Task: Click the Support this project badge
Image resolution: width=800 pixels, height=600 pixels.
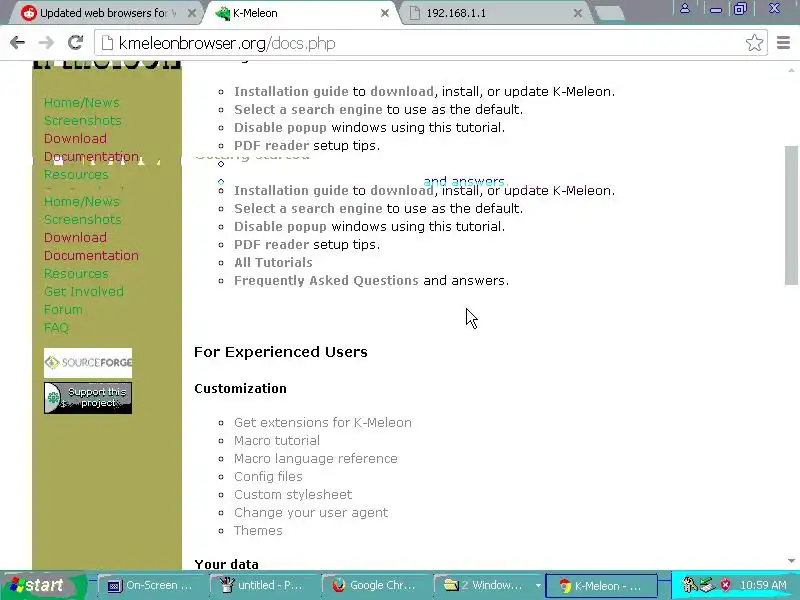Action: click(88, 398)
